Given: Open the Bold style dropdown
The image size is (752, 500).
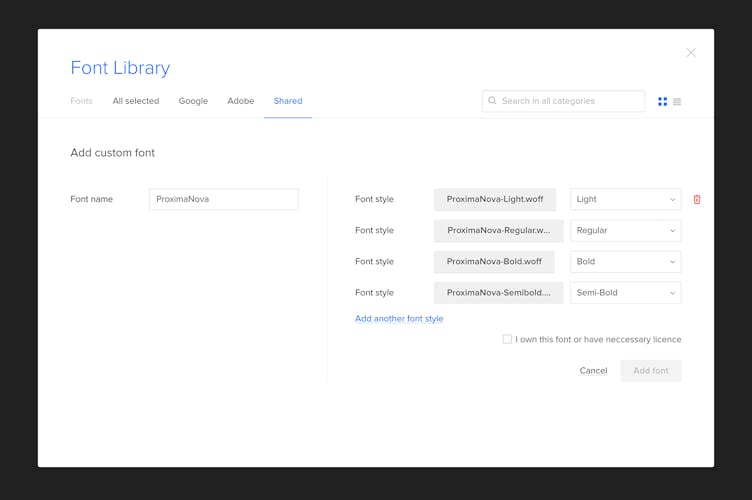Looking at the screenshot, I should pyautogui.click(x=625, y=262).
